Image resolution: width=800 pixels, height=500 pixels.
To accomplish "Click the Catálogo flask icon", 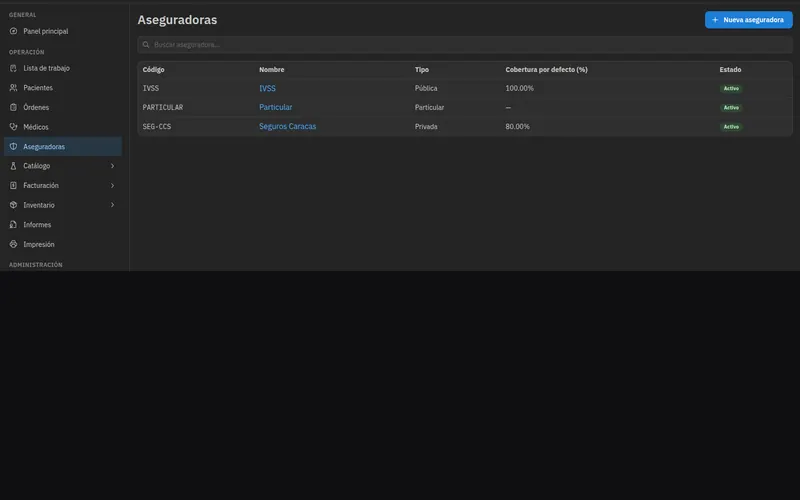I will [x=13, y=166].
